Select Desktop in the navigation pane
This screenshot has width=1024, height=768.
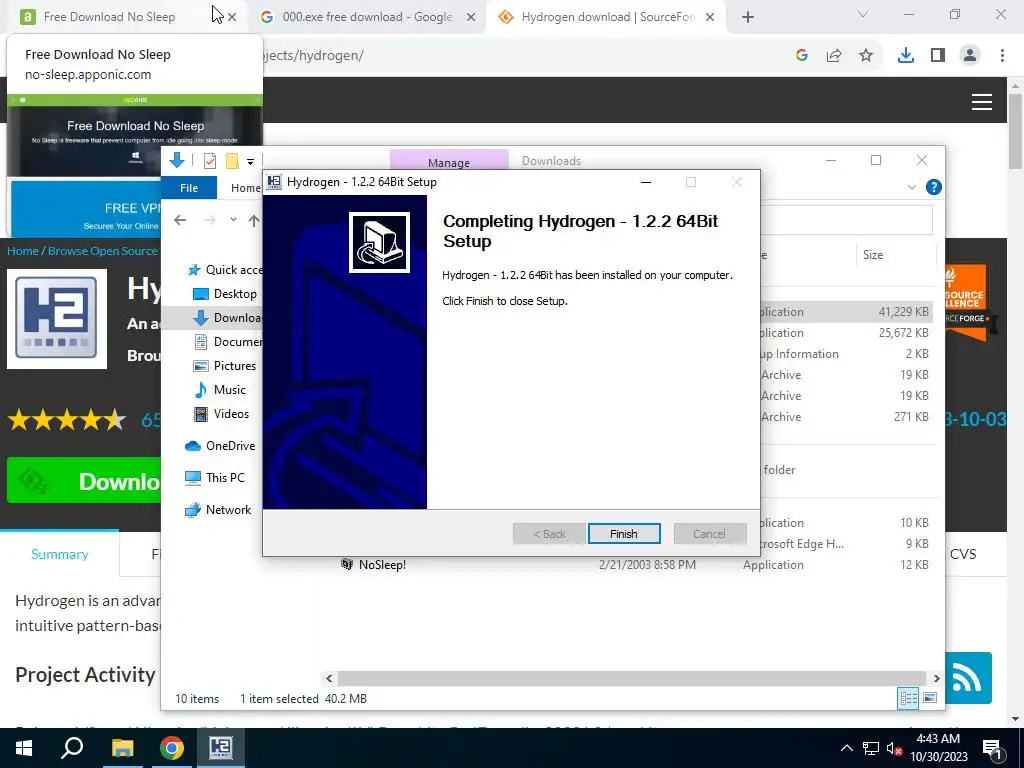(226, 294)
